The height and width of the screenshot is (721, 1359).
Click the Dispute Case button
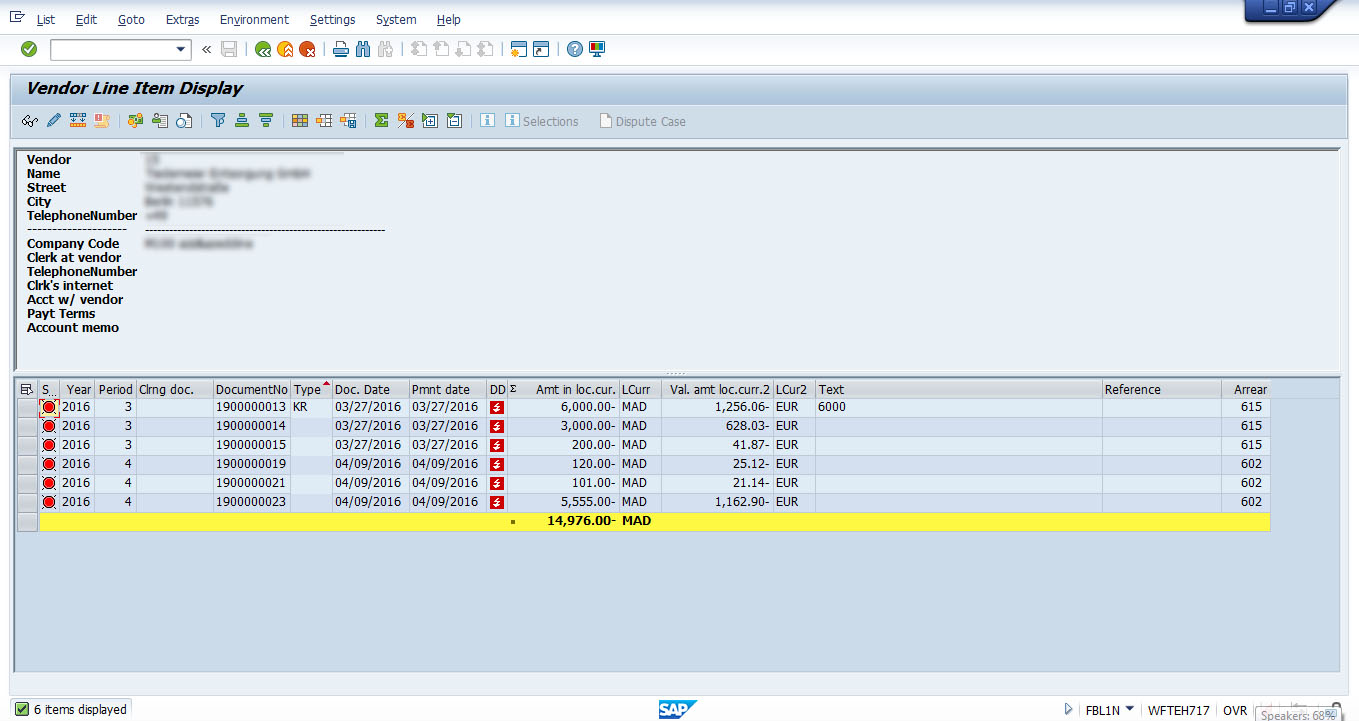(642, 121)
